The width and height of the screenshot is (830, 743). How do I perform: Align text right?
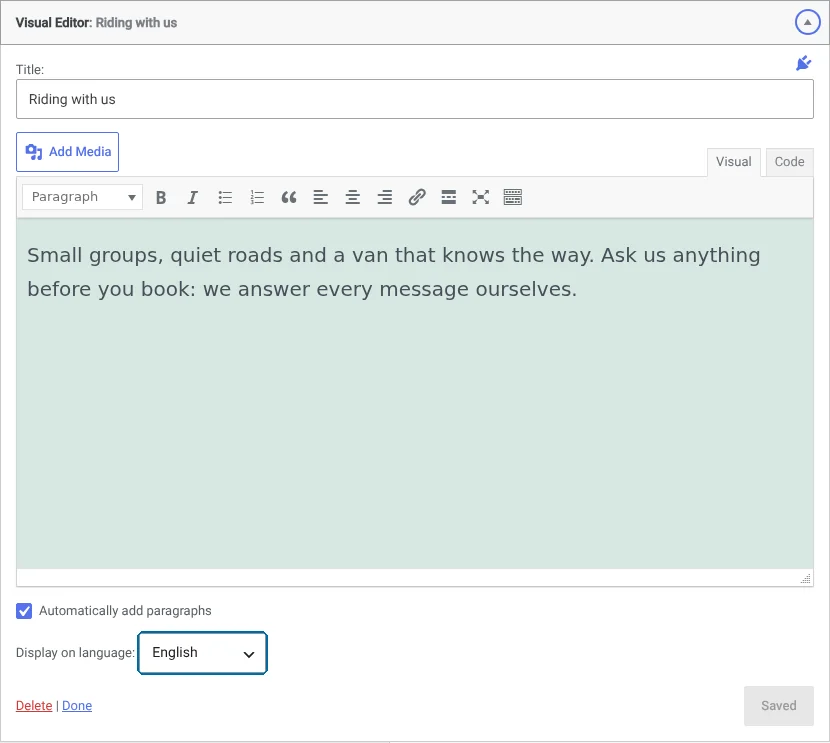point(385,197)
